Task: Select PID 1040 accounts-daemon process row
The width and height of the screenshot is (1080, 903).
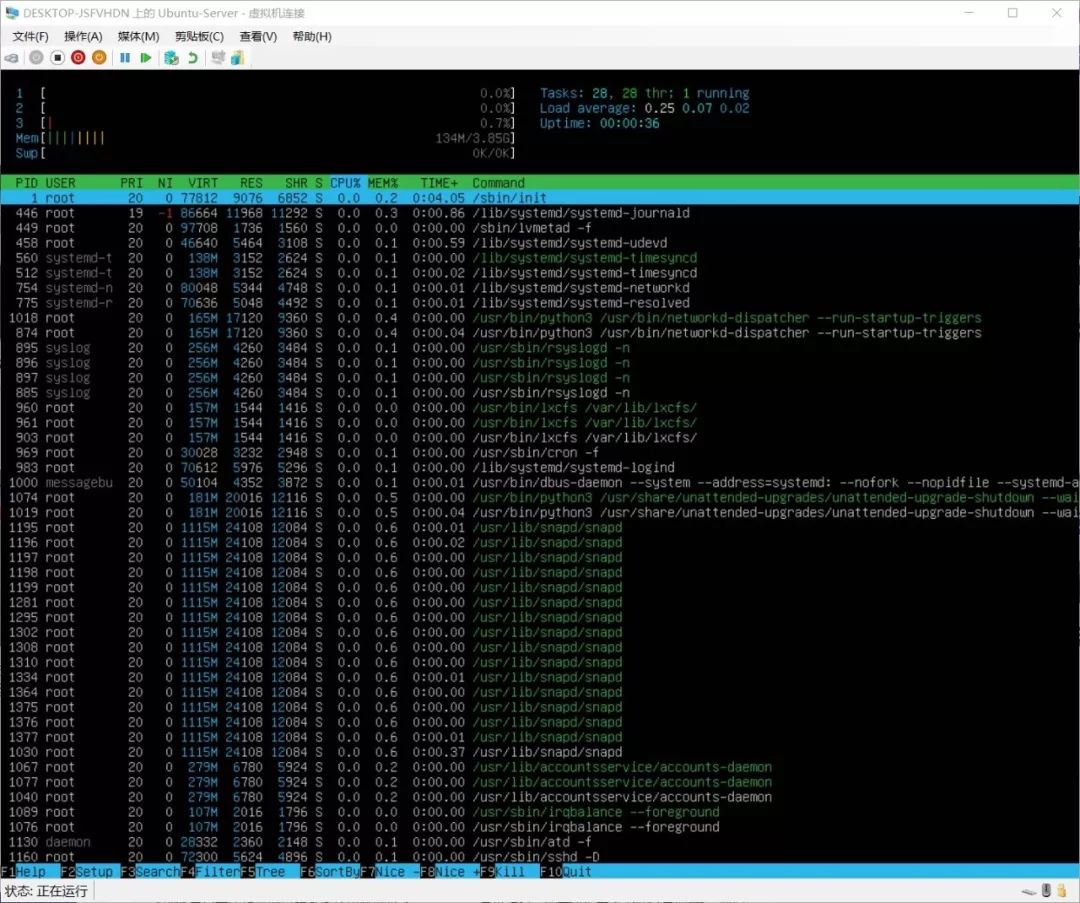Action: coord(540,797)
